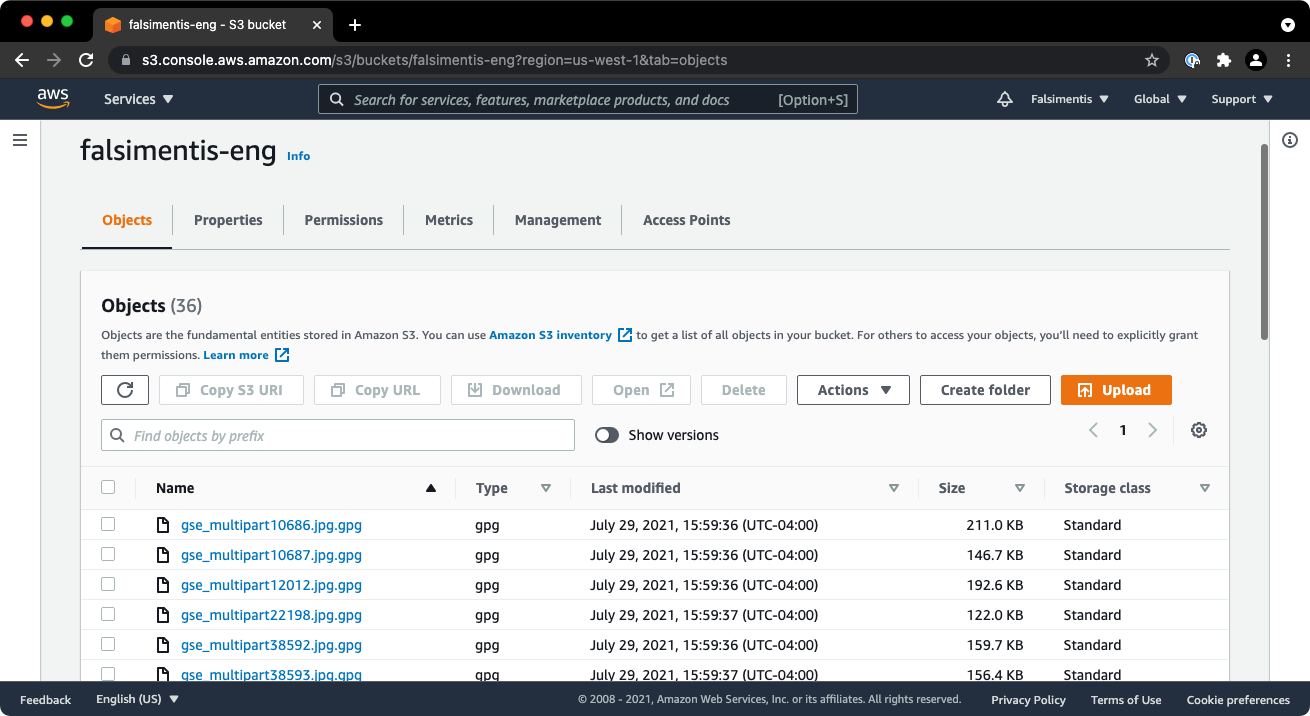Go to the previous page arrow
Viewport: 1310px width, 716px height.
point(1093,430)
